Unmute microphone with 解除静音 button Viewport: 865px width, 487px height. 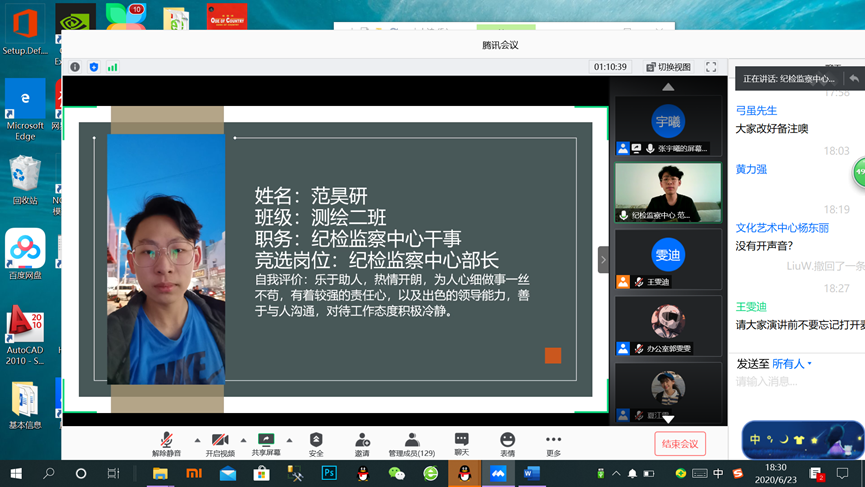pos(166,443)
